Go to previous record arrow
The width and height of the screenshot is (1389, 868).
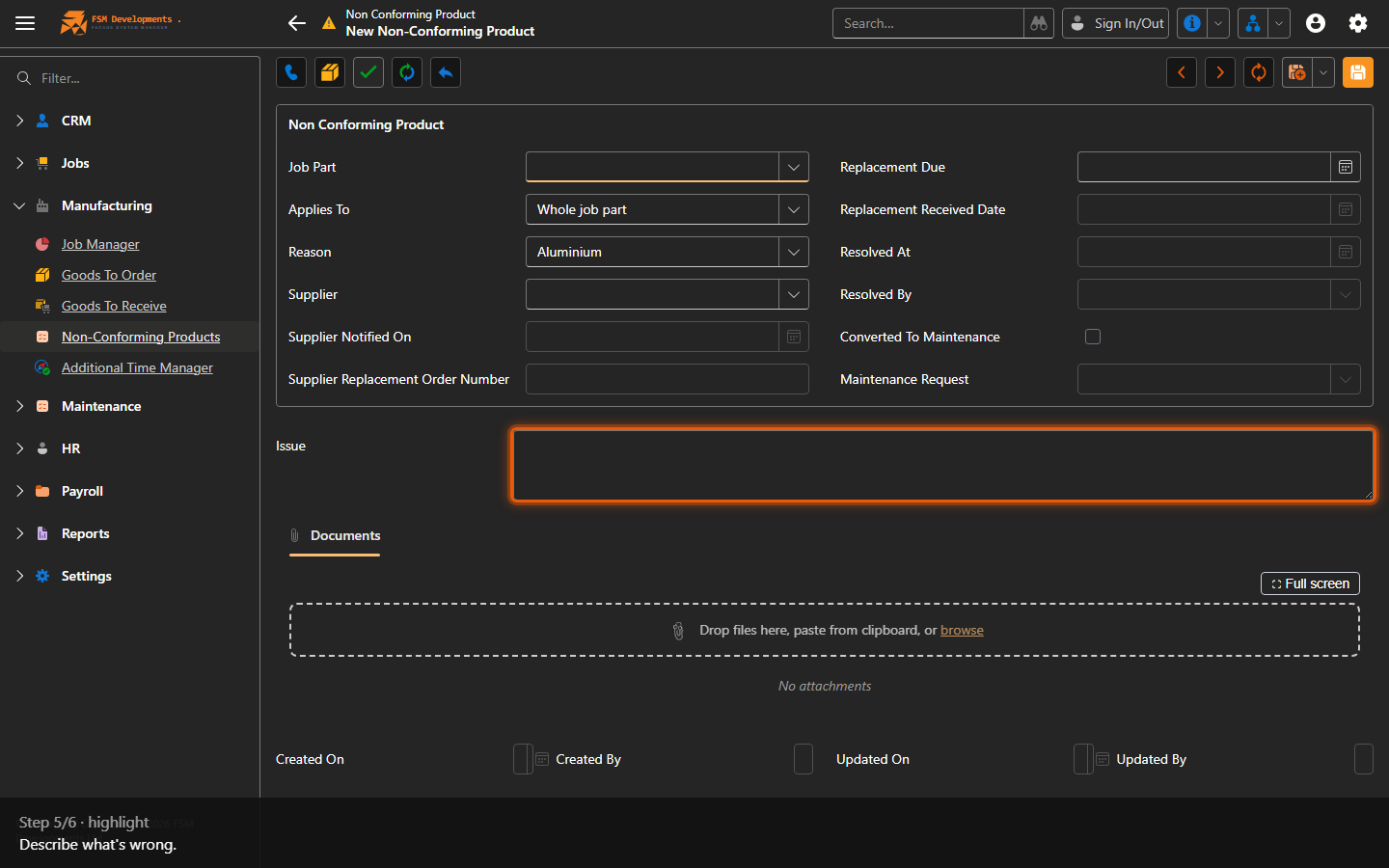[1182, 72]
